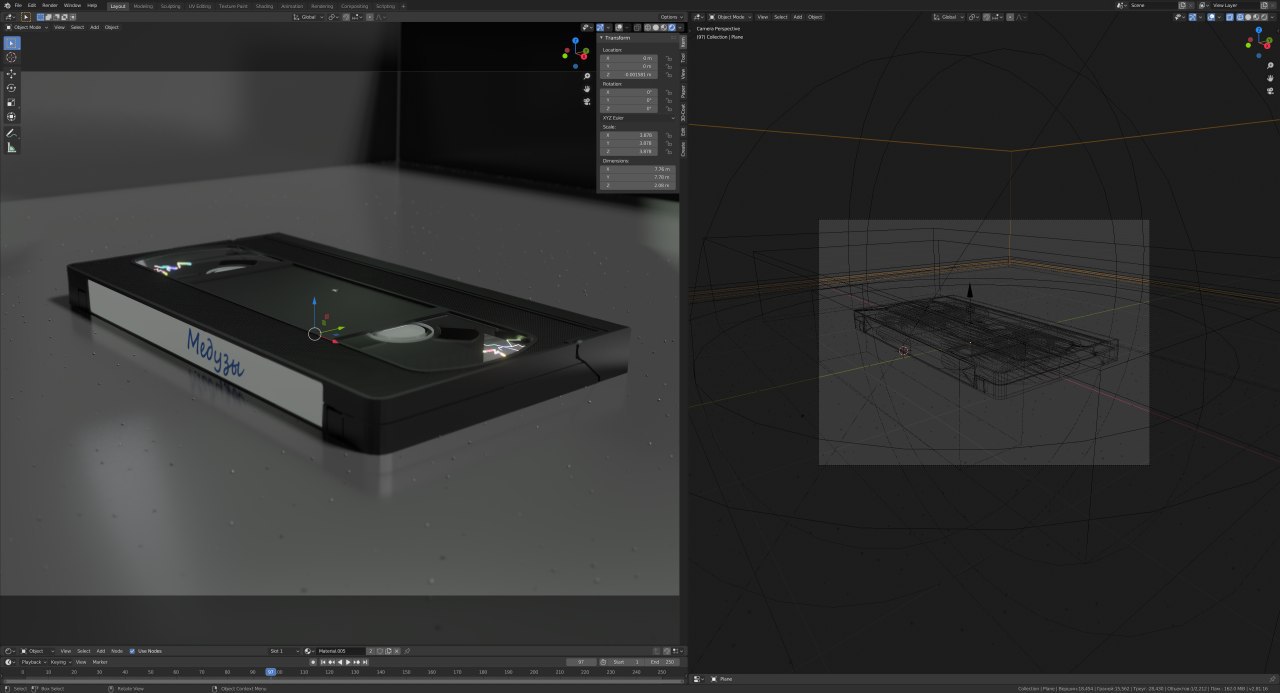The width and height of the screenshot is (1280, 693).
Task: Open the File menu
Action: coord(18,5)
